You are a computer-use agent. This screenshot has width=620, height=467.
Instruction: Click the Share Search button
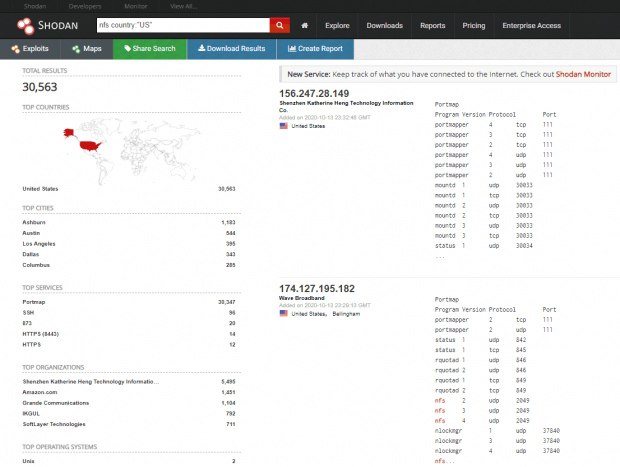[150, 49]
